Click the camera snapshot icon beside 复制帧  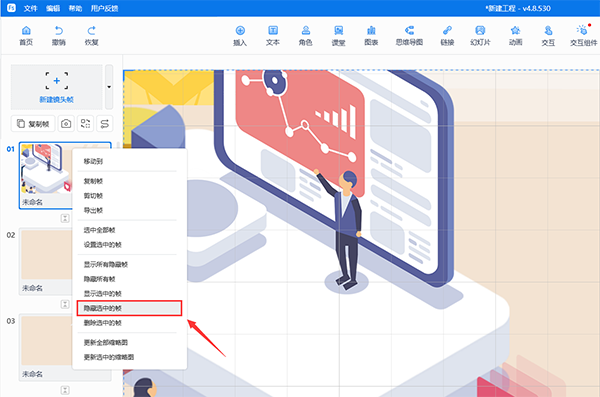click(66, 124)
